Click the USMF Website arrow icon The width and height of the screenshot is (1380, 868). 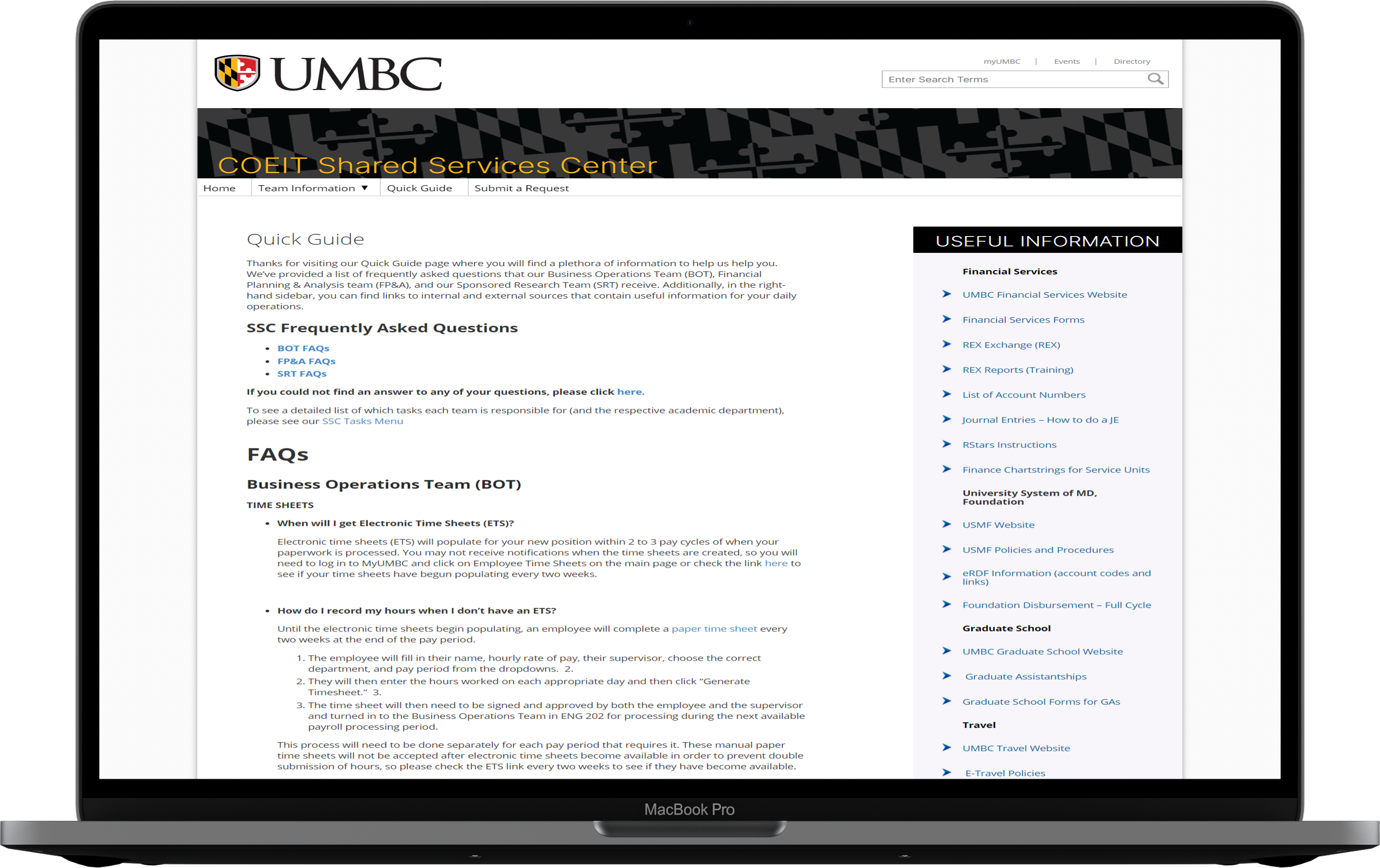947,524
